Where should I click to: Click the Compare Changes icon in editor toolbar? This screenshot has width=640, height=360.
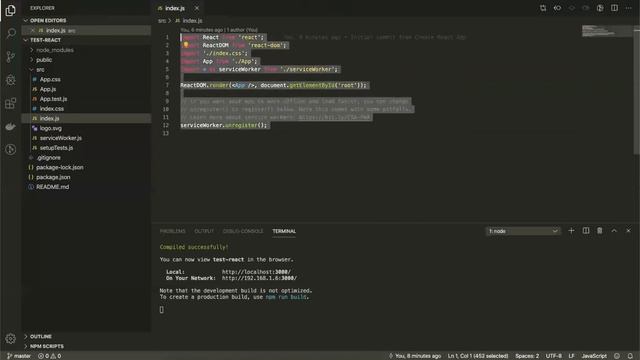pos(543,8)
